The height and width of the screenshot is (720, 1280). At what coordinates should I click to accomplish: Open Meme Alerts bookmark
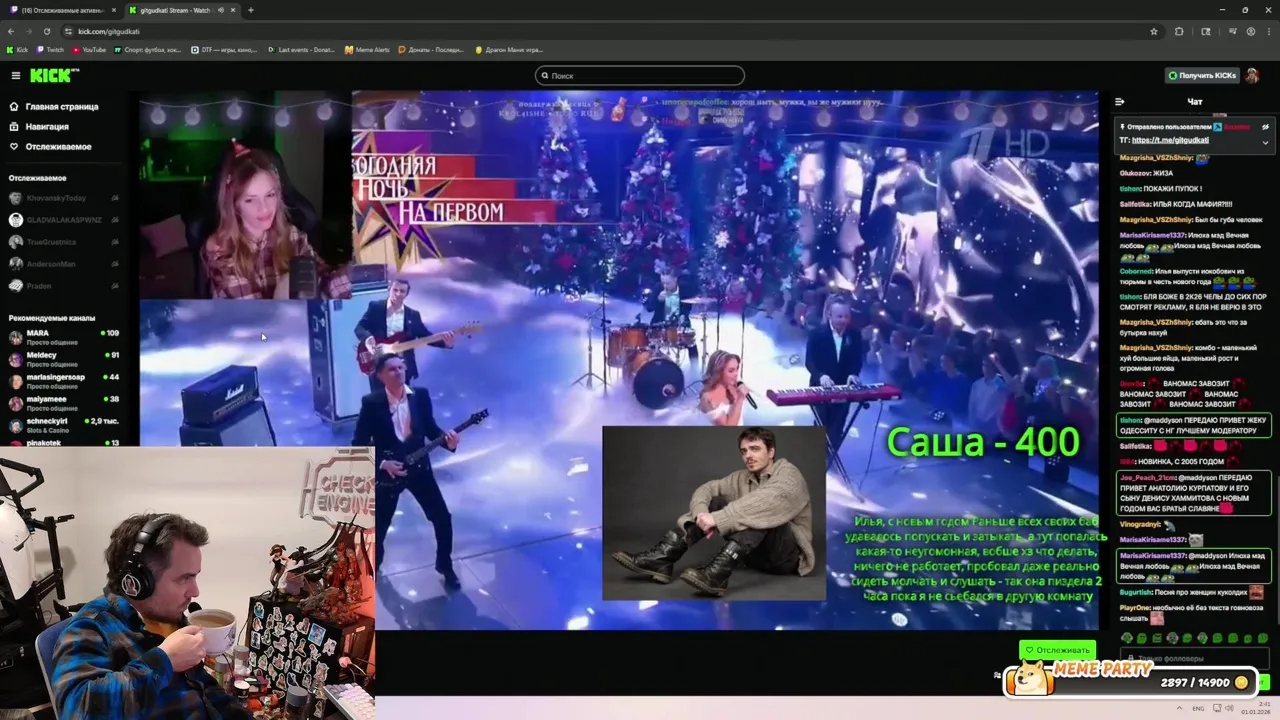click(368, 49)
